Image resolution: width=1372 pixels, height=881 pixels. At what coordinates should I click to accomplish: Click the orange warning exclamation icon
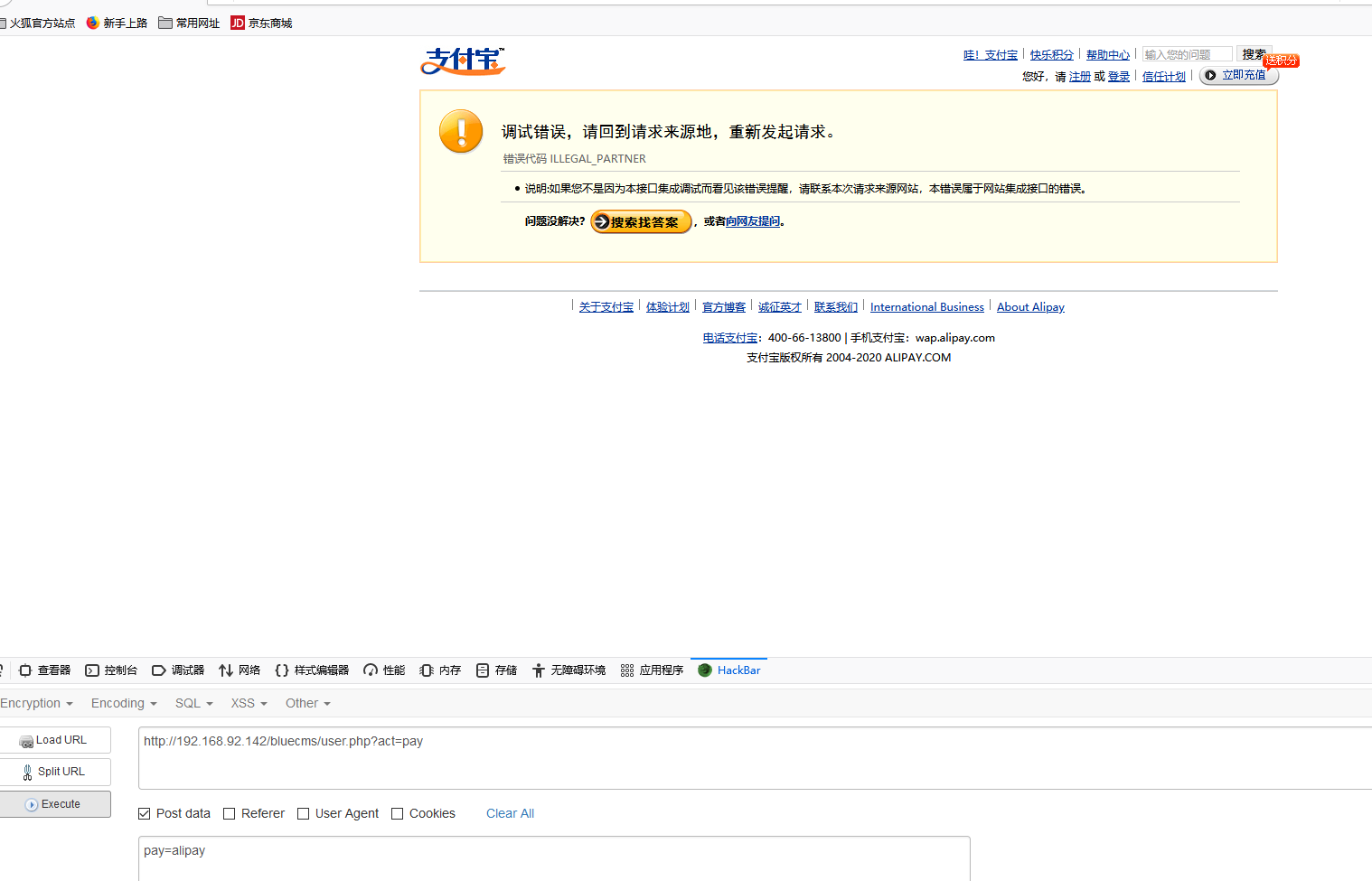(461, 132)
